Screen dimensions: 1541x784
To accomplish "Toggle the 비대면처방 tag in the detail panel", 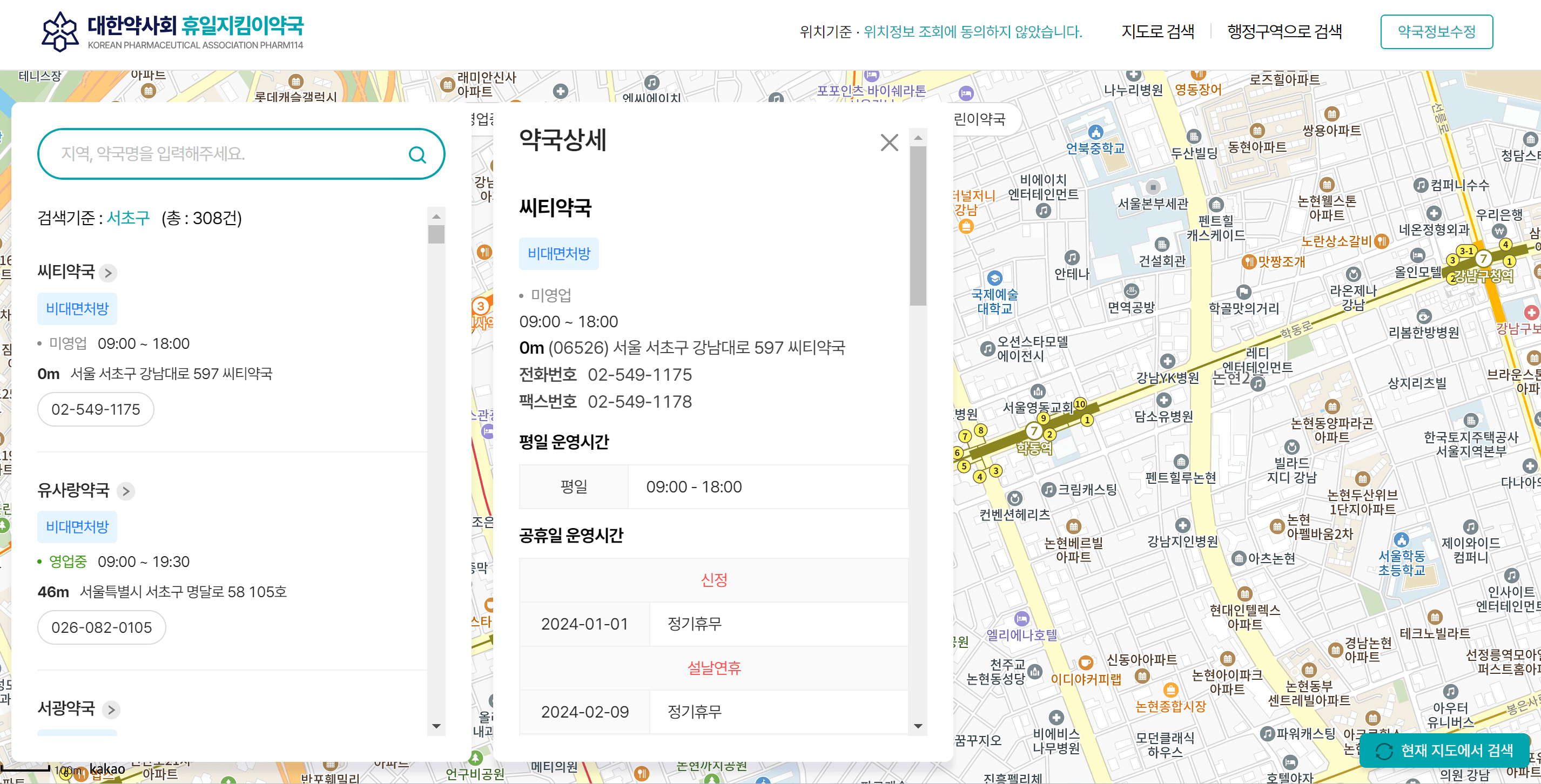I will click(558, 253).
